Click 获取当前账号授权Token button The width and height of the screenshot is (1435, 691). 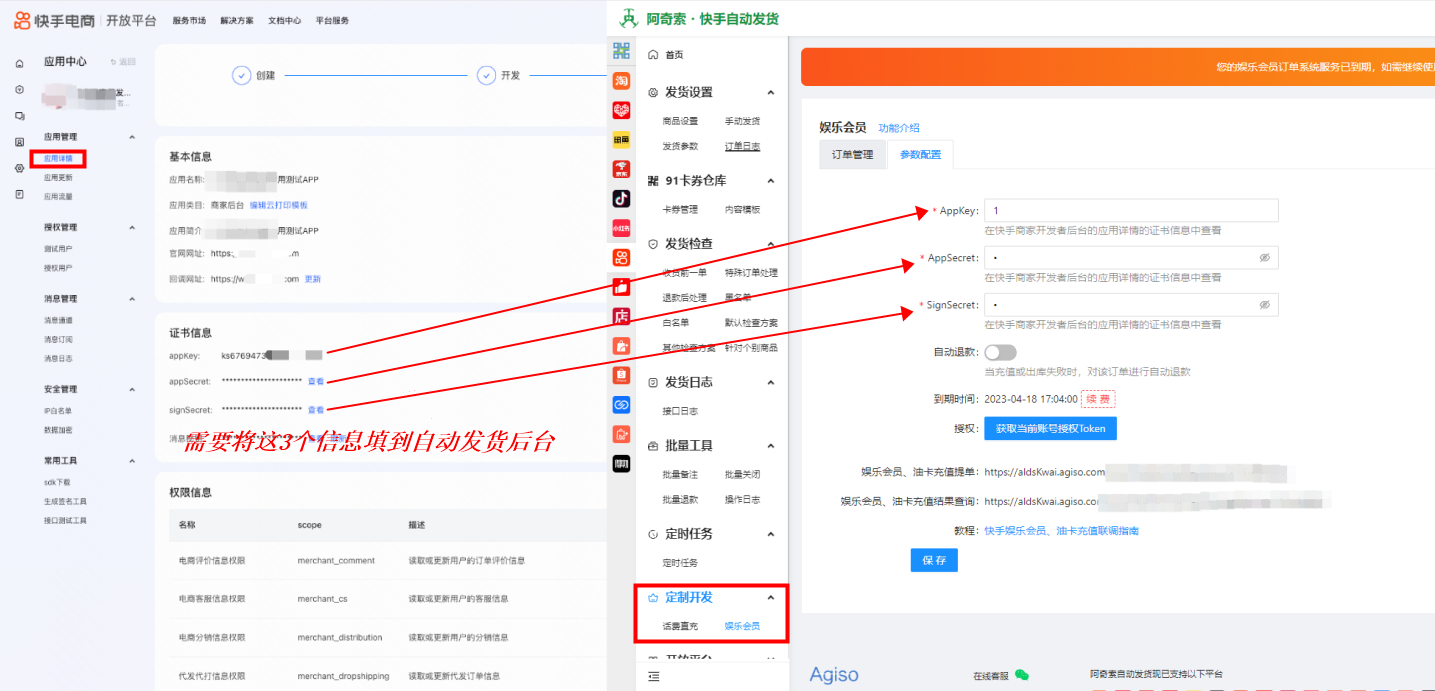click(1050, 428)
